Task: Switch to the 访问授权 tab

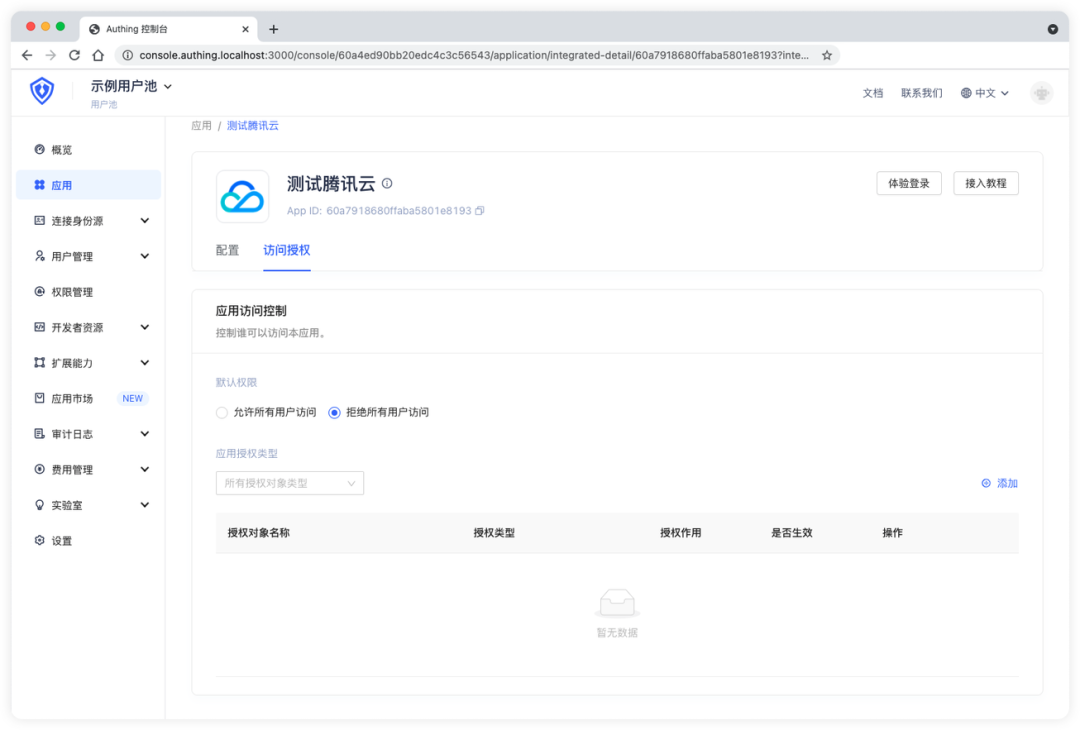Action: click(287, 251)
